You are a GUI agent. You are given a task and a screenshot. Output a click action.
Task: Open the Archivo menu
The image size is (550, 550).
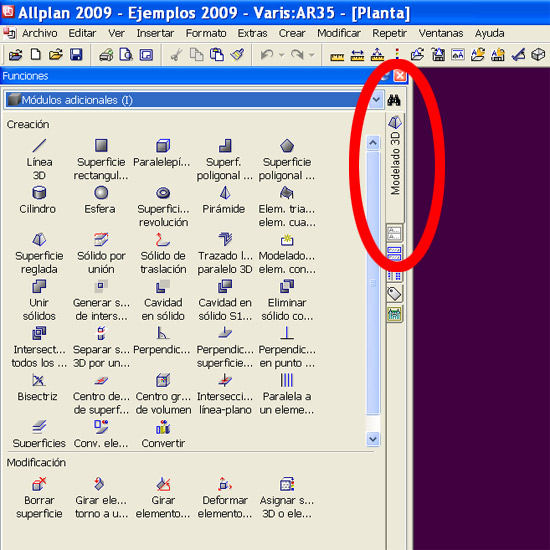[x=40, y=33]
